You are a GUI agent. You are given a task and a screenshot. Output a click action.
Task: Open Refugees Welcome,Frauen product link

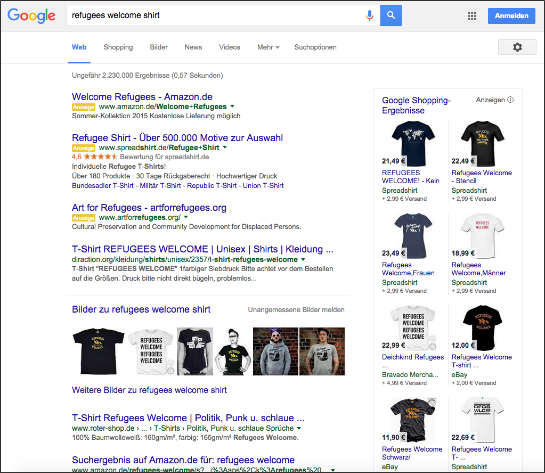coord(408,269)
